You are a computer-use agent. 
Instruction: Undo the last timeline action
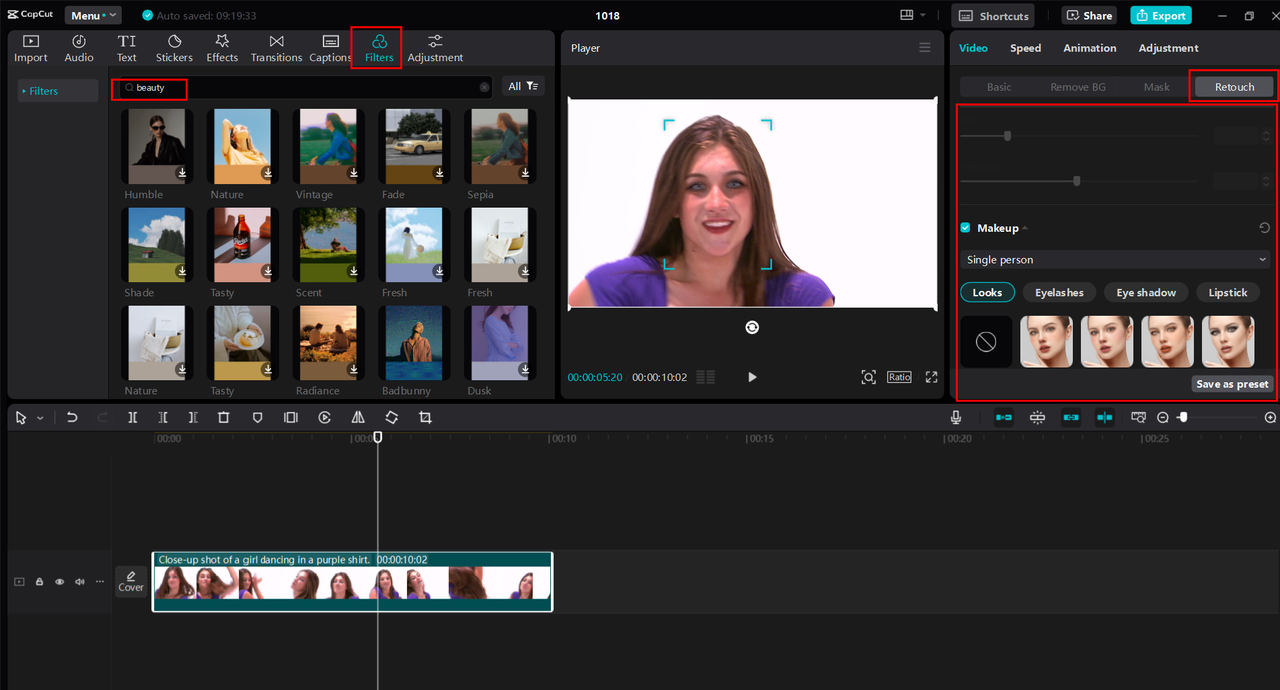pos(72,417)
